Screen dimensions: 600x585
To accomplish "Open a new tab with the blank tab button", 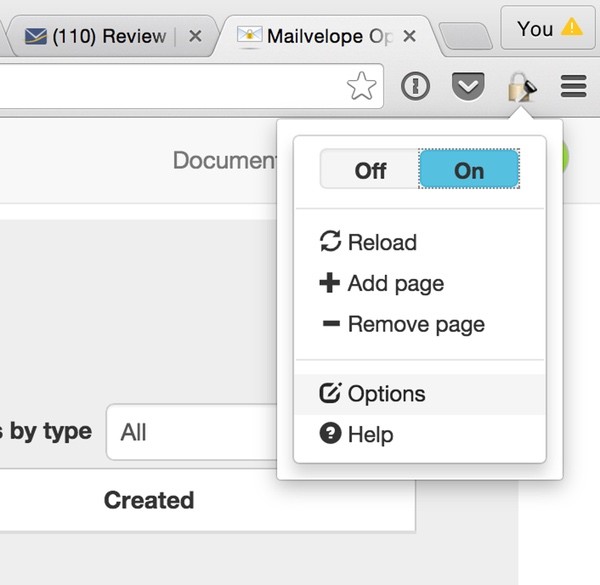I will (x=465, y=36).
